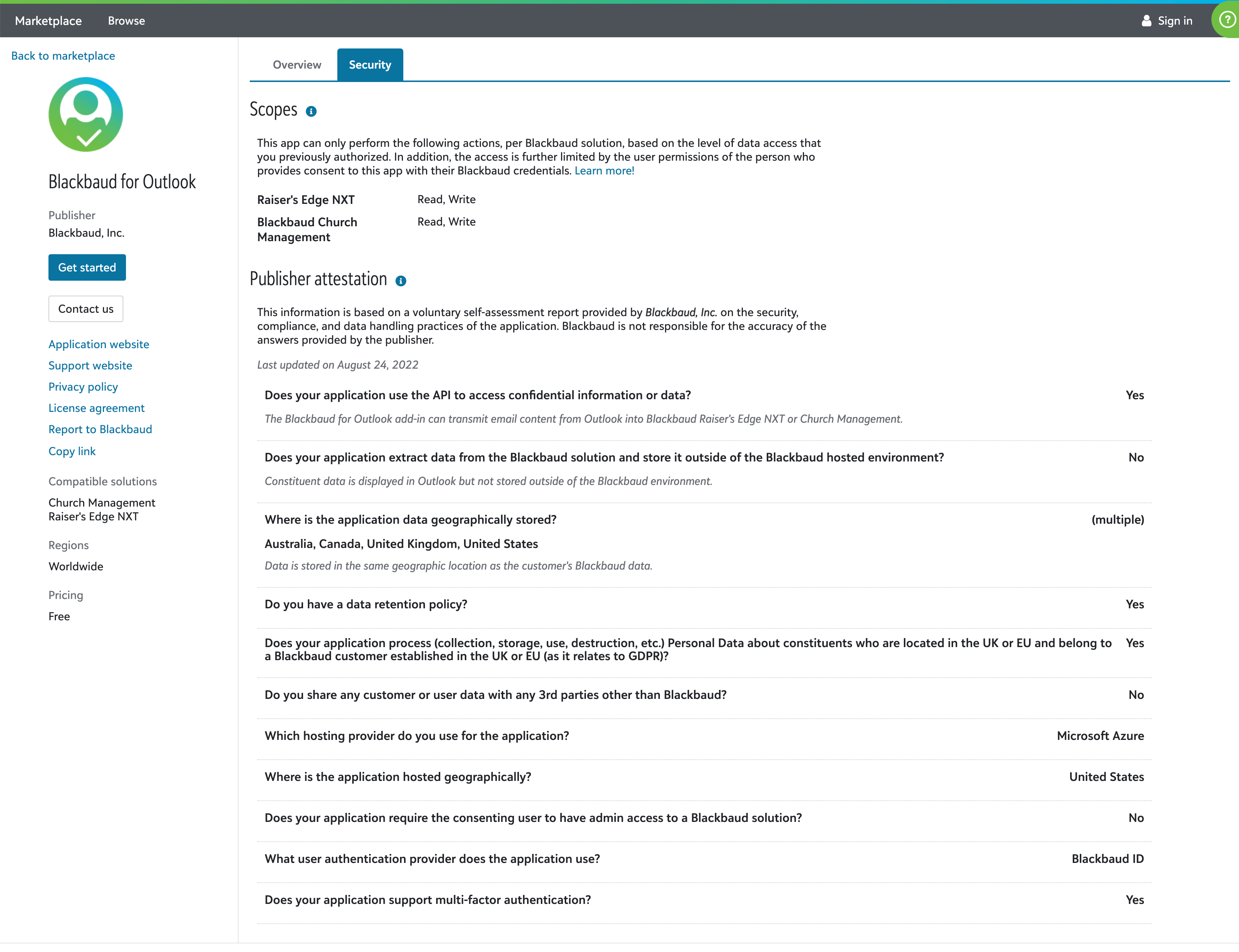Click the Scopes info icon
The width and height of the screenshot is (1239, 952).
[x=311, y=111]
